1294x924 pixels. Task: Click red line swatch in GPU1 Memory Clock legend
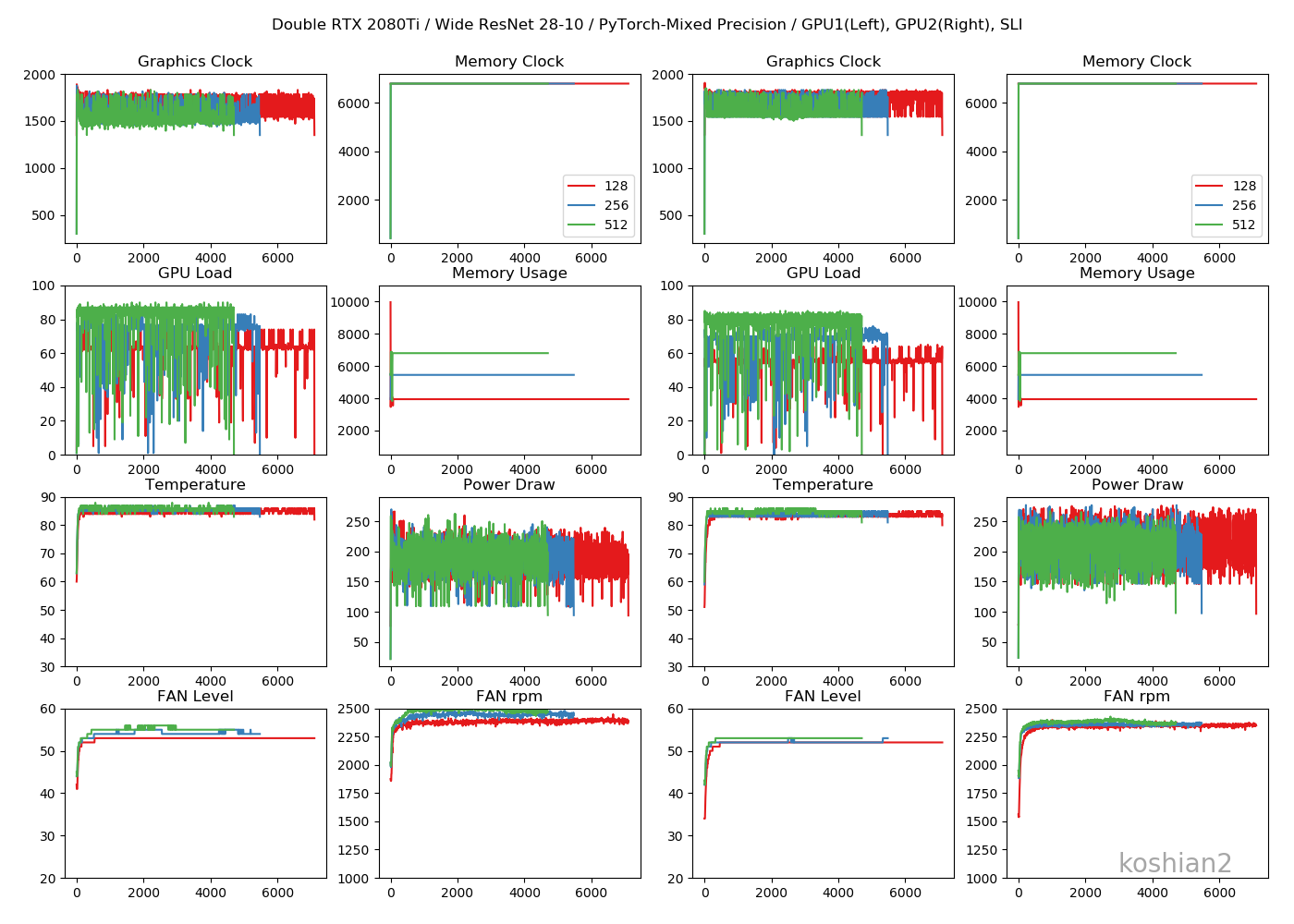pyautogui.click(x=581, y=186)
